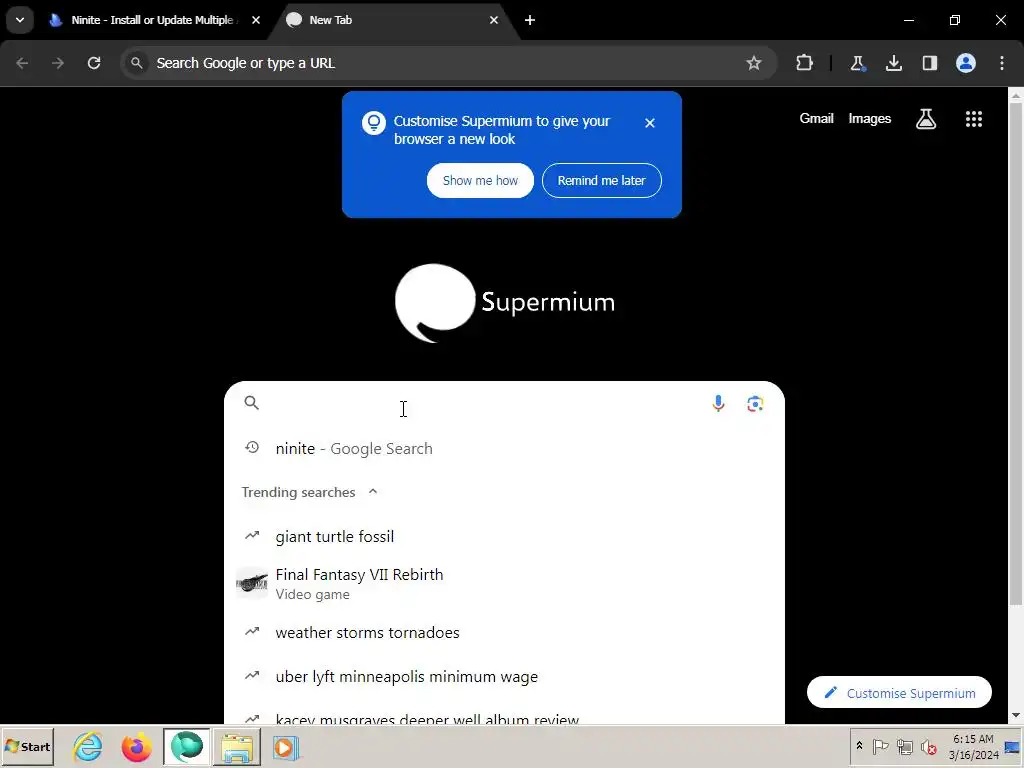This screenshot has width=1024, height=768.
Task: Focus the address bar URL field
Action: coord(431,63)
